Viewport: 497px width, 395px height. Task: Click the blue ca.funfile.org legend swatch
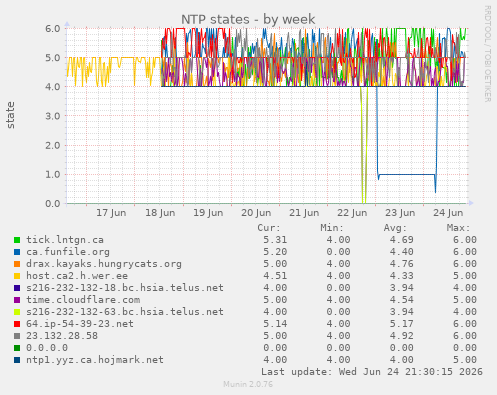(17, 252)
